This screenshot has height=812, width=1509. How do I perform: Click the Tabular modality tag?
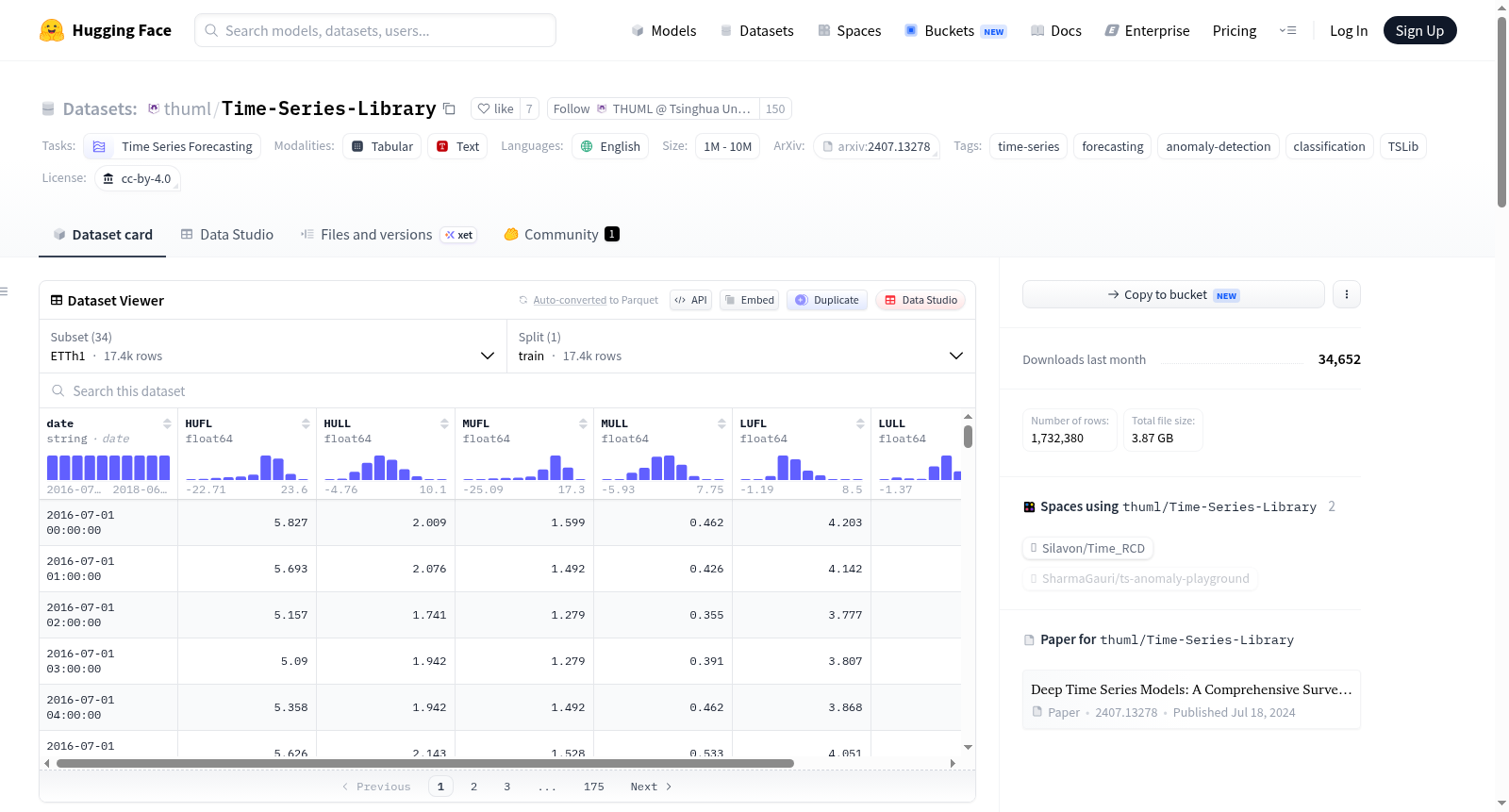tap(382, 146)
